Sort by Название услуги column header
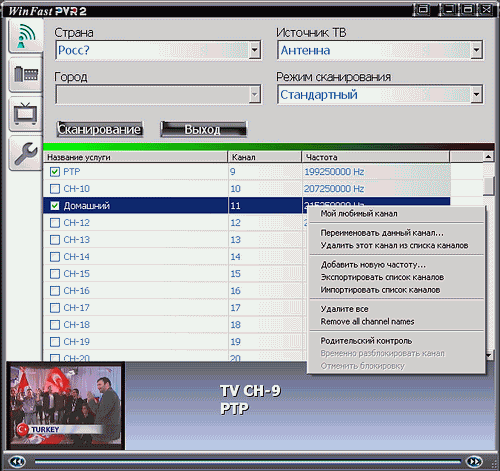 [135, 157]
